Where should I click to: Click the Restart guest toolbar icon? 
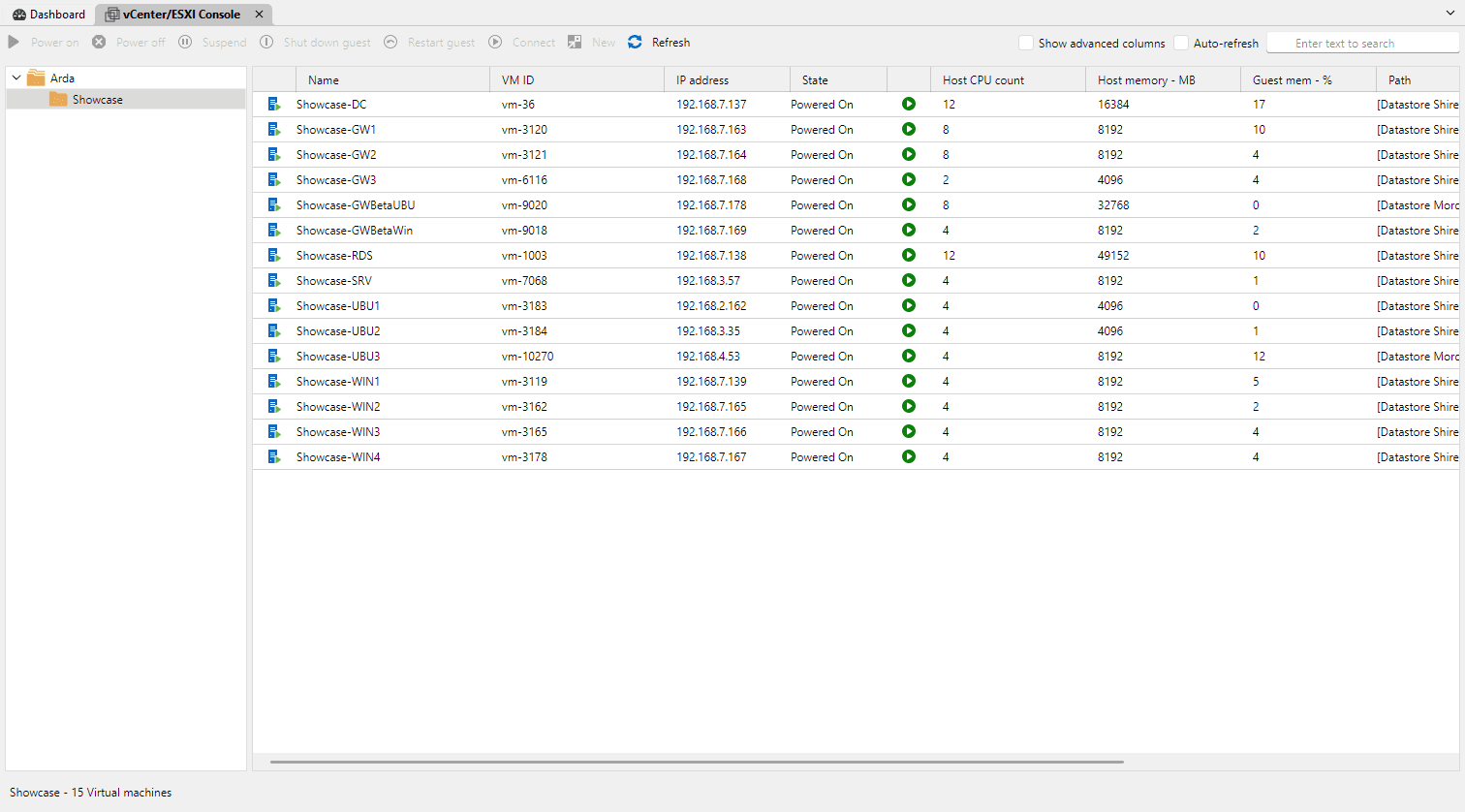pyautogui.click(x=390, y=42)
